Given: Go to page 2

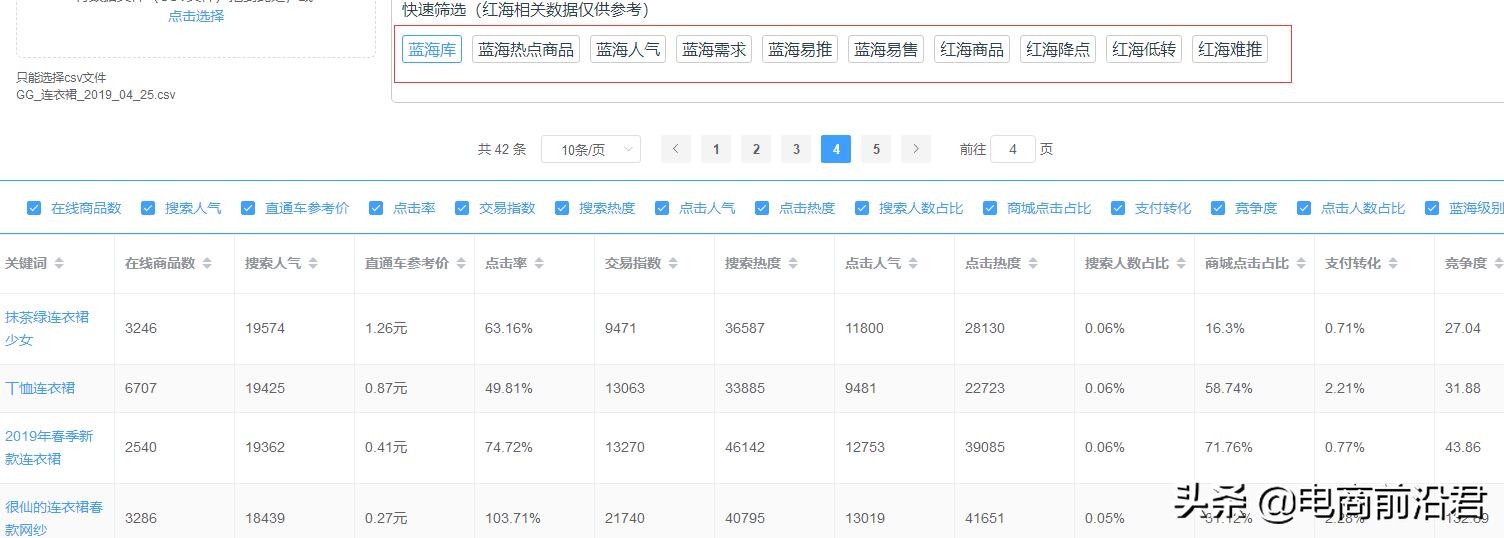Looking at the screenshot, I should [756, 149].
